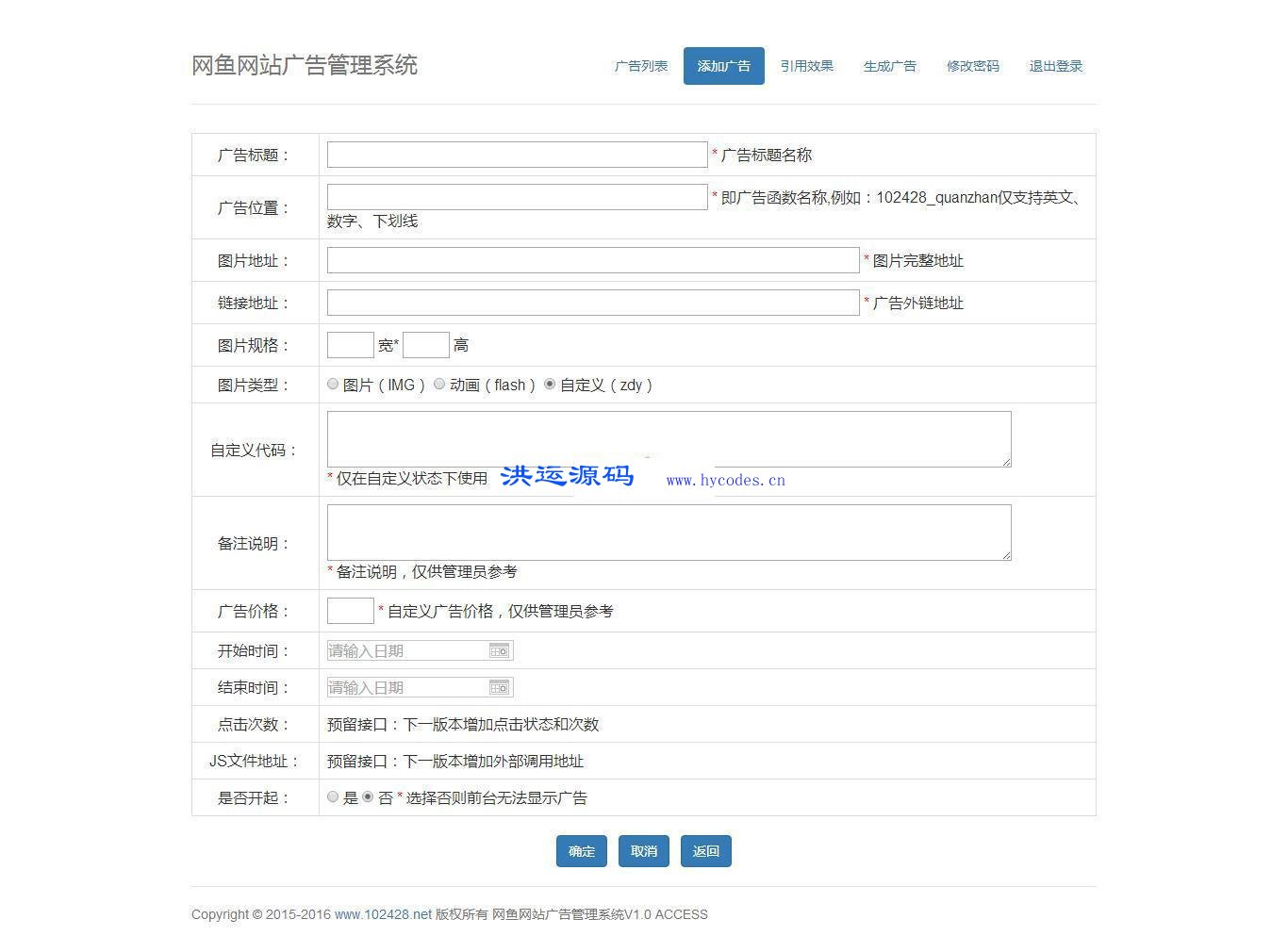Click the JS文件地址 row label

(x=255, y=761)
